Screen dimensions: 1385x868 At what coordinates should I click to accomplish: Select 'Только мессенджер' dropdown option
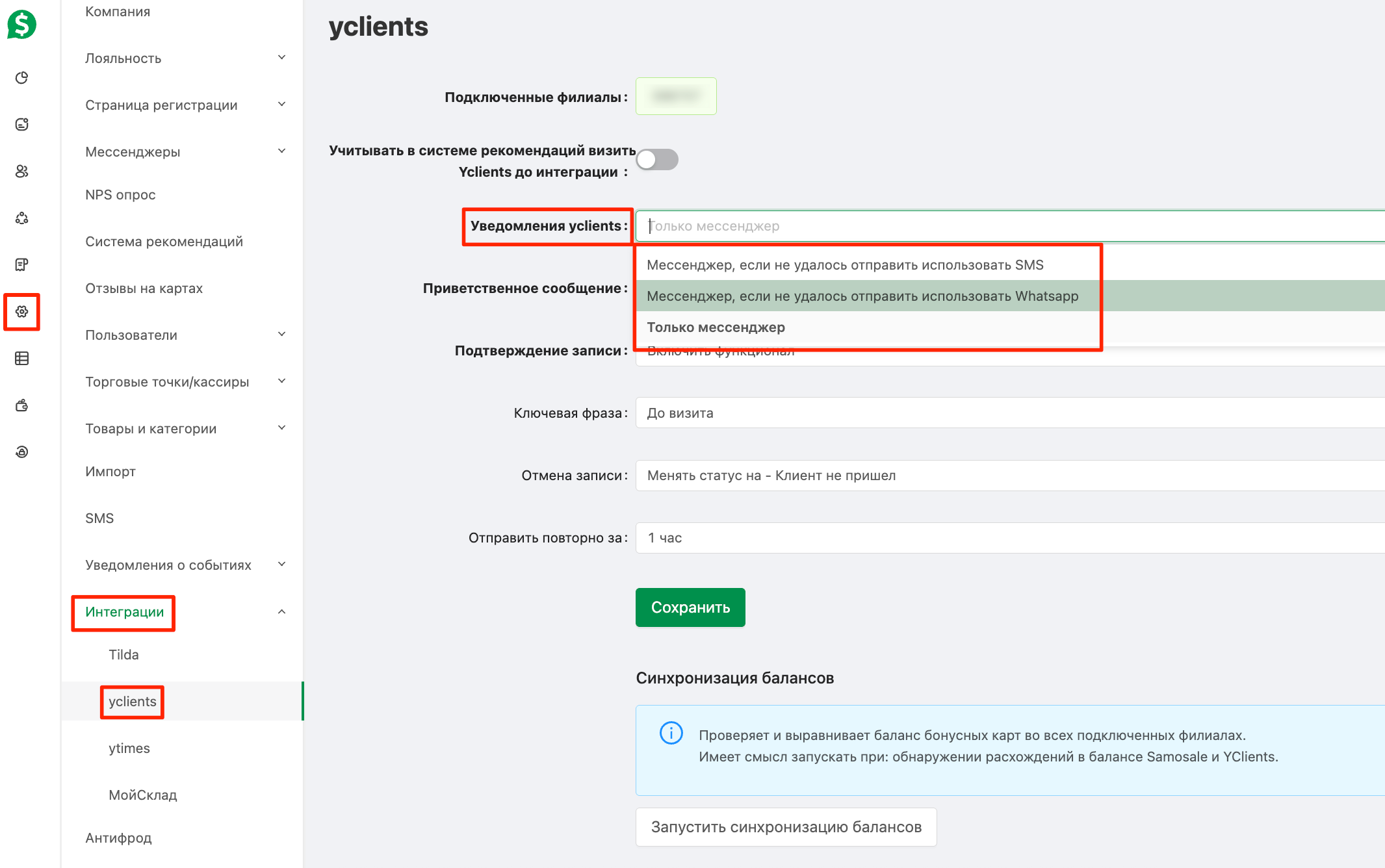click(716, 327)
